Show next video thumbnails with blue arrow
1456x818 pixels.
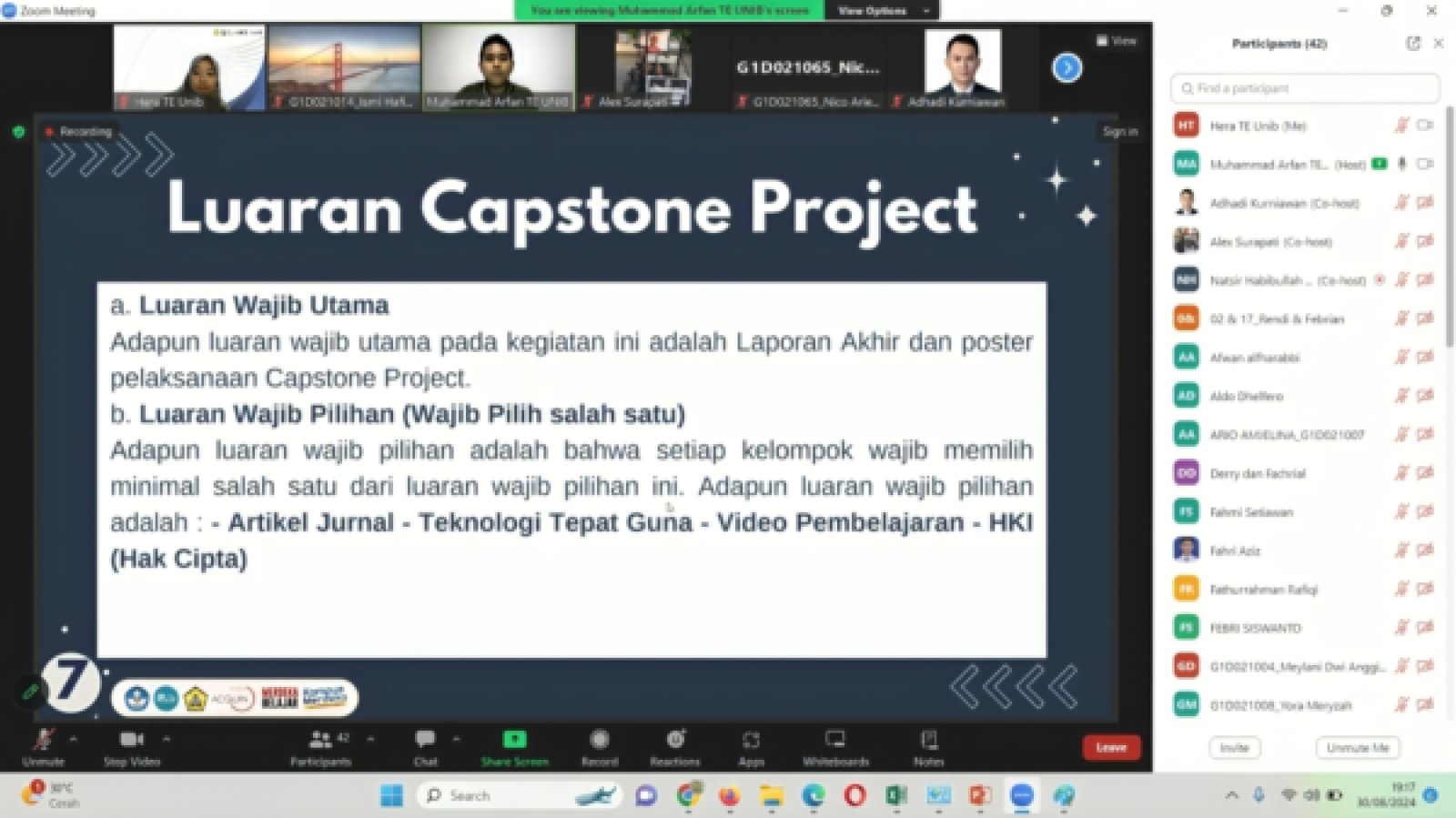point(1067,67)
